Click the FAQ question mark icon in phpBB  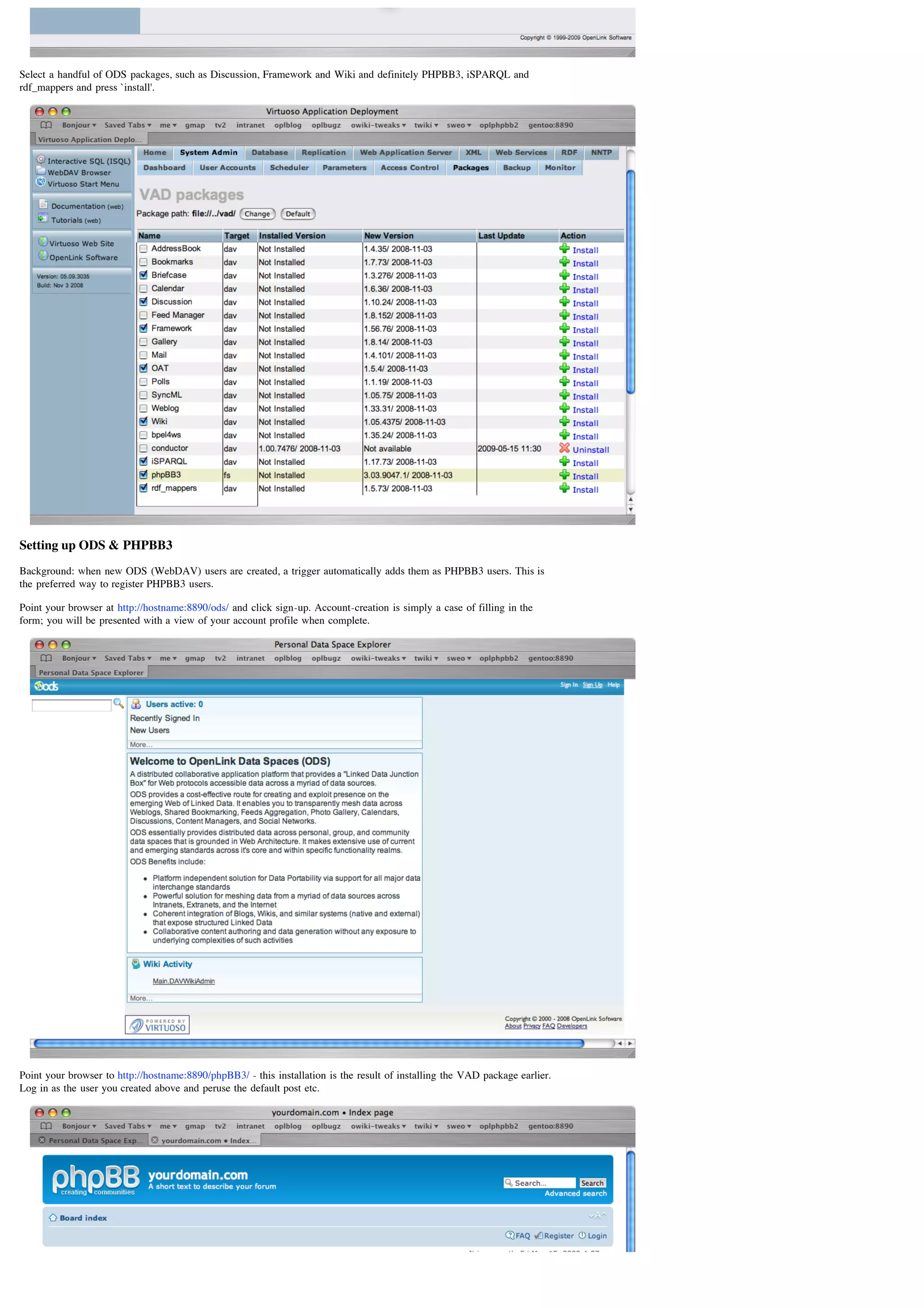click(509, 1235)
